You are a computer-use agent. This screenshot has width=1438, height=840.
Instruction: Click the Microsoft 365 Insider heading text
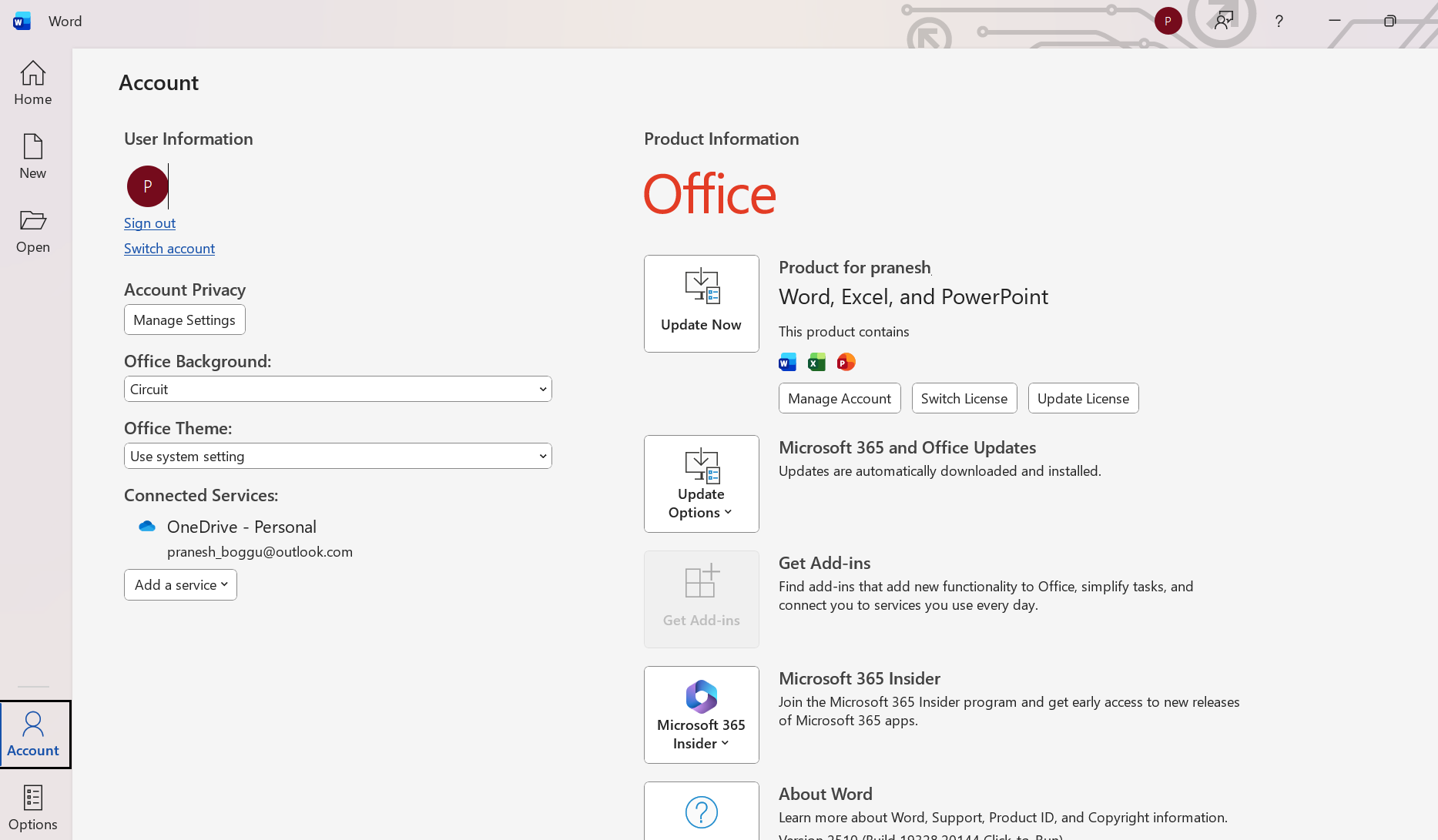pyautogui.click(x=860, y=678)
